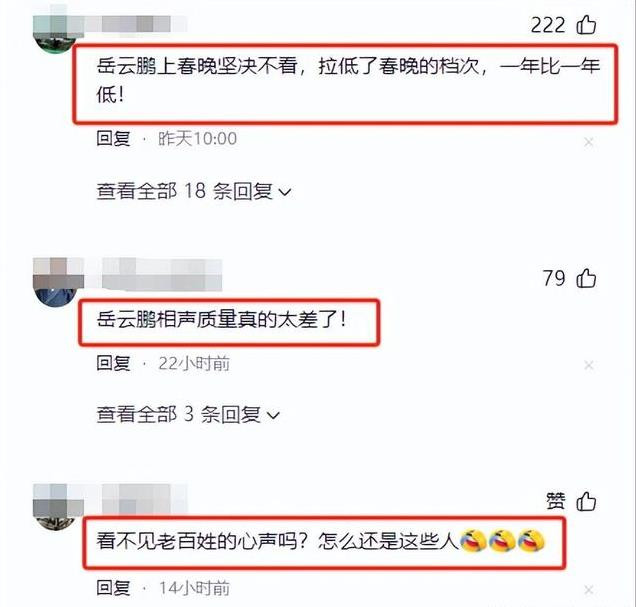Open the first commenter's blurred username
636x607 pixels.
135,24
